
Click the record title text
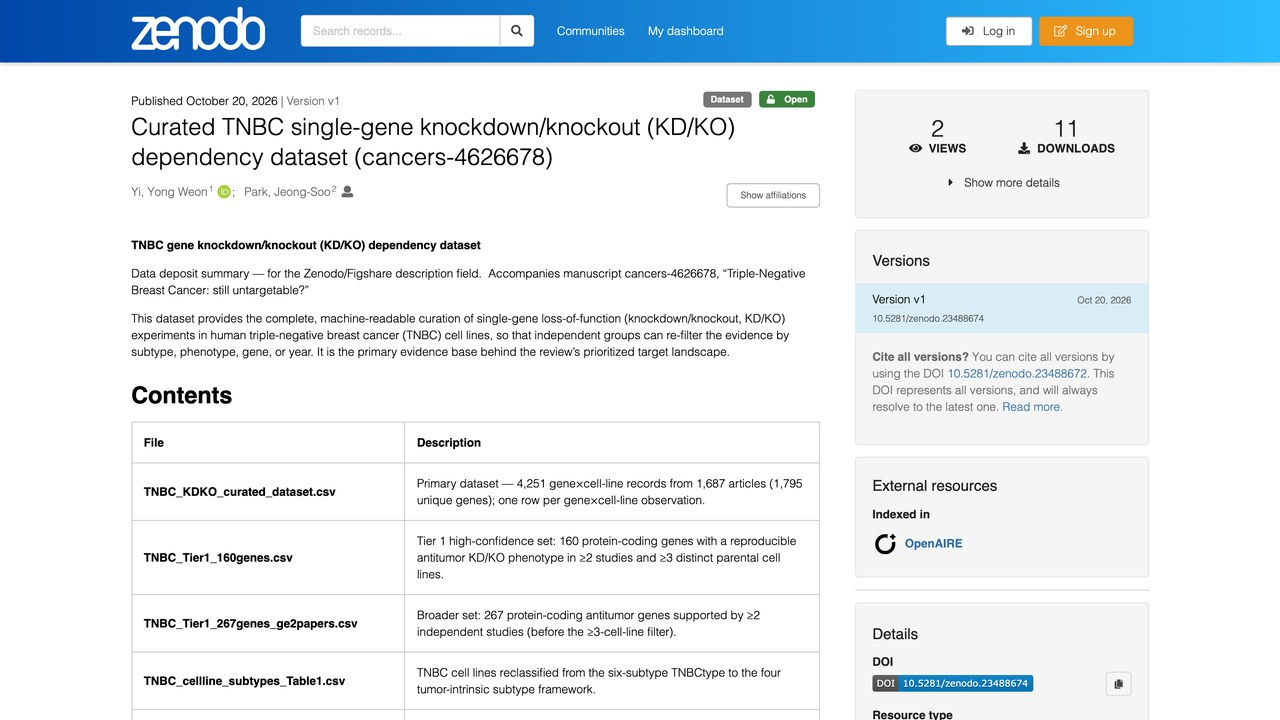click(x=433, y=142)
